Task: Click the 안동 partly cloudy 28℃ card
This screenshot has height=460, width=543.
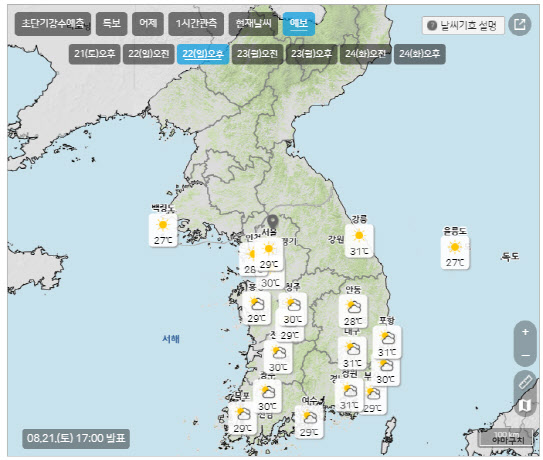Action: click(353, 311)
